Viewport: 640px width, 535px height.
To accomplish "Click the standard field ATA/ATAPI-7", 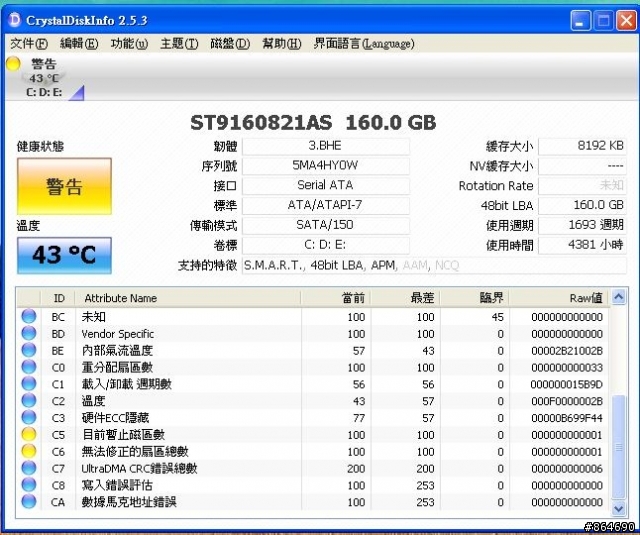I will click(x=326, y=205).
